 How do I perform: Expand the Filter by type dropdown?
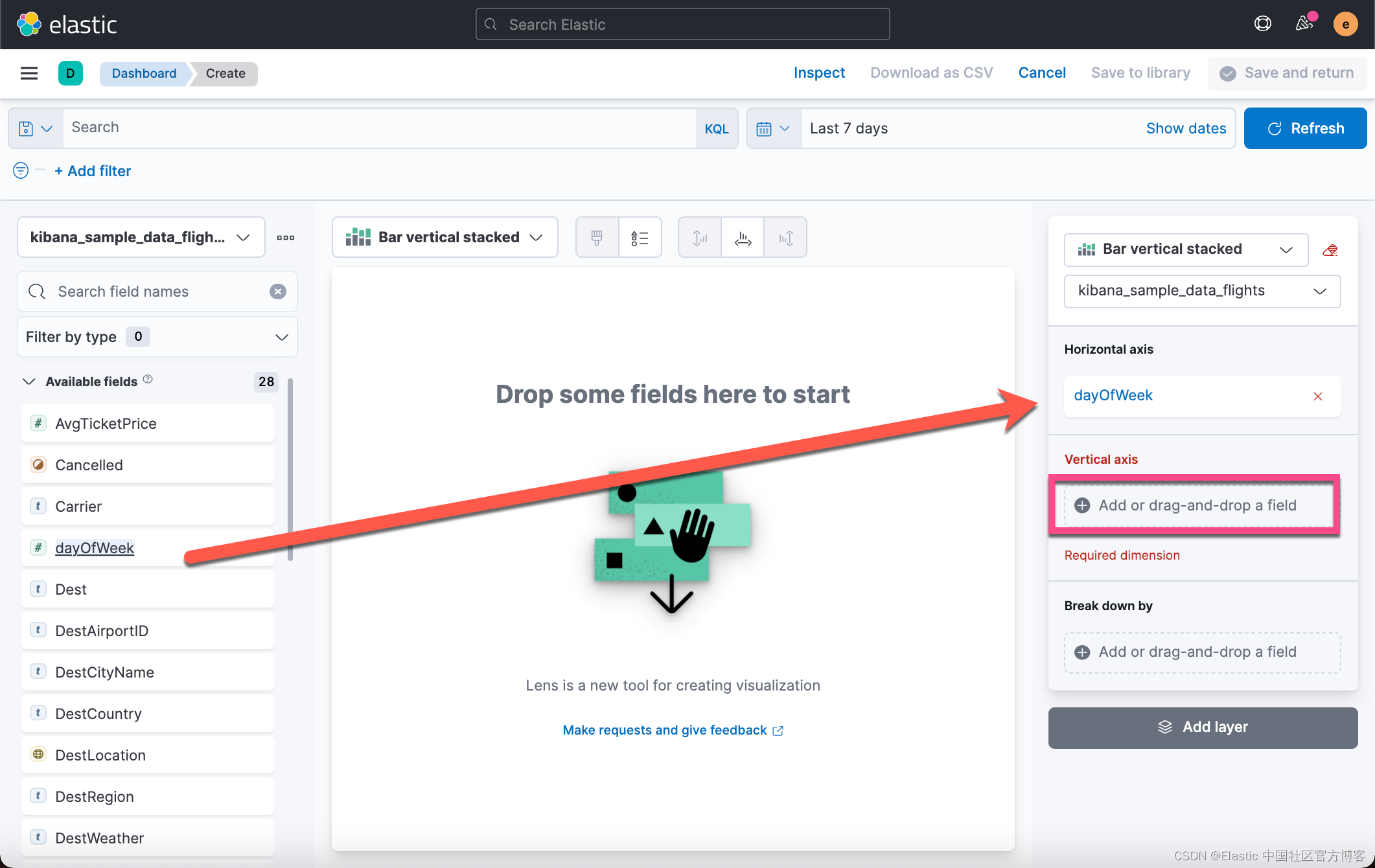point(157,337)
